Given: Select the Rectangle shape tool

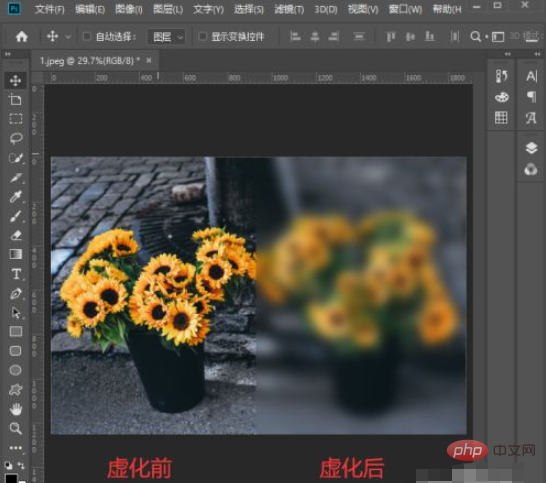Looking at the screenshot, I should pos(15,332).
